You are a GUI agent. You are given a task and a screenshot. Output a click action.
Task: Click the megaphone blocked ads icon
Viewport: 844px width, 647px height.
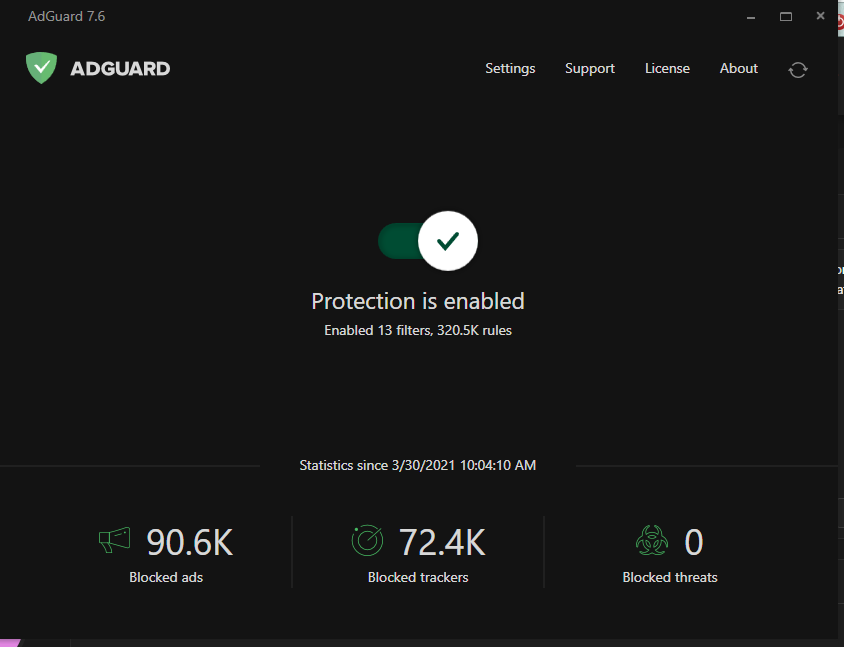coord(114,541)
